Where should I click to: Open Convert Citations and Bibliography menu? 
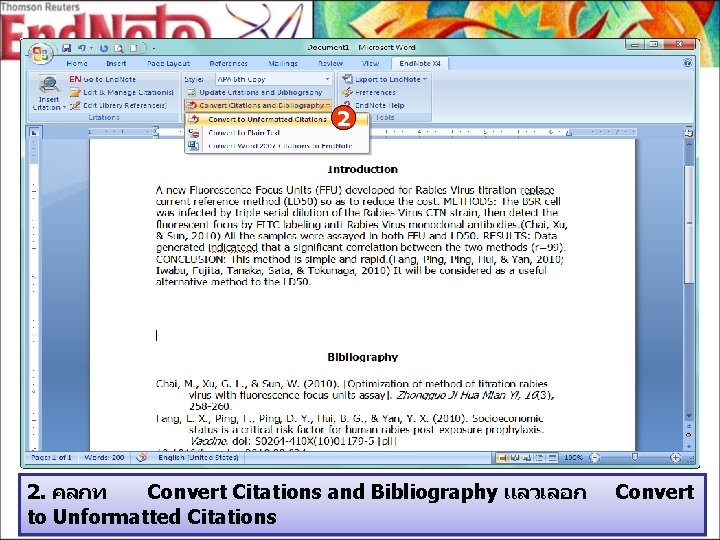point(258,105)
